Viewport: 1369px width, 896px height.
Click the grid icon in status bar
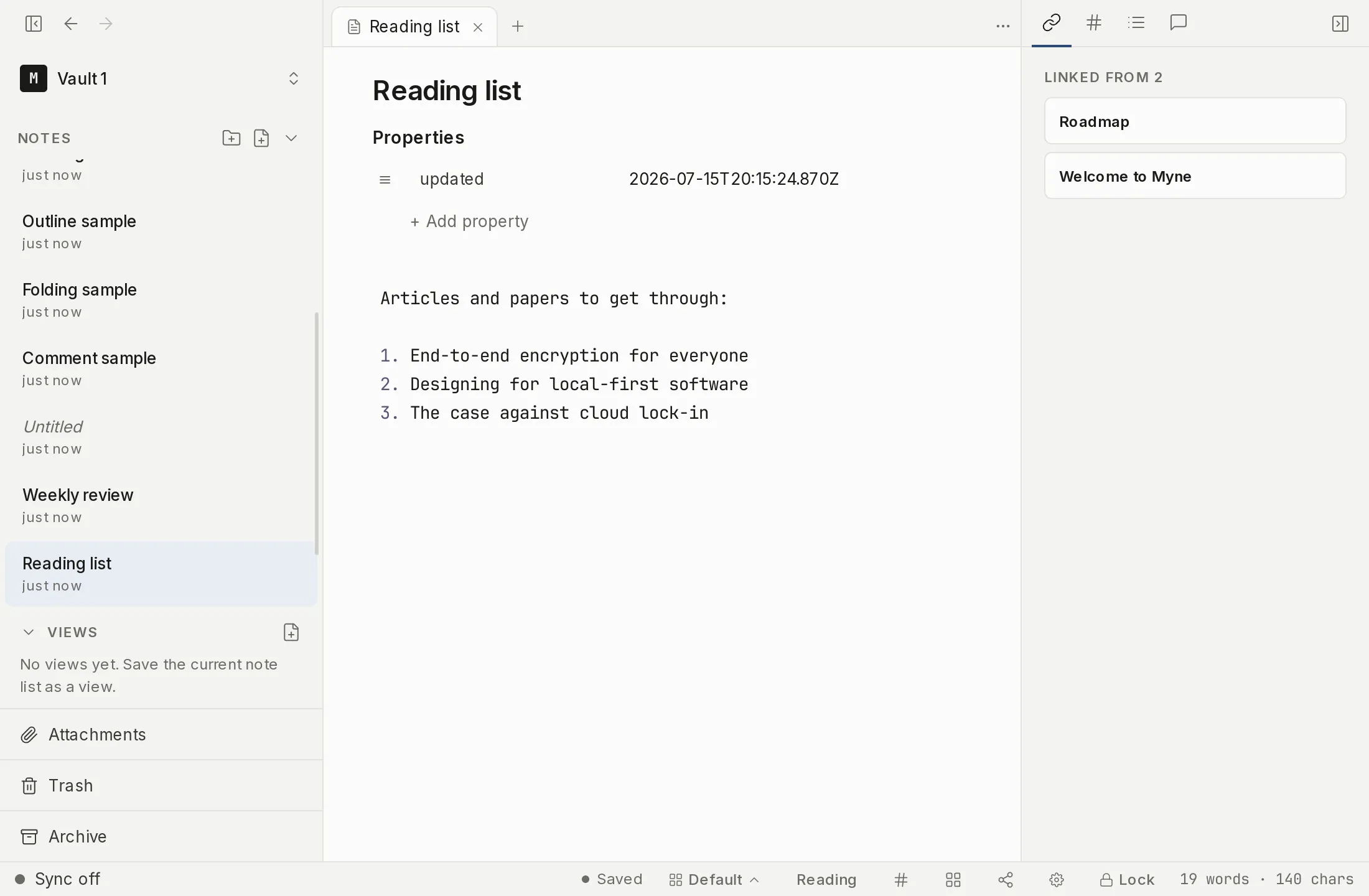pyautogui.click(x=953, y=880)
